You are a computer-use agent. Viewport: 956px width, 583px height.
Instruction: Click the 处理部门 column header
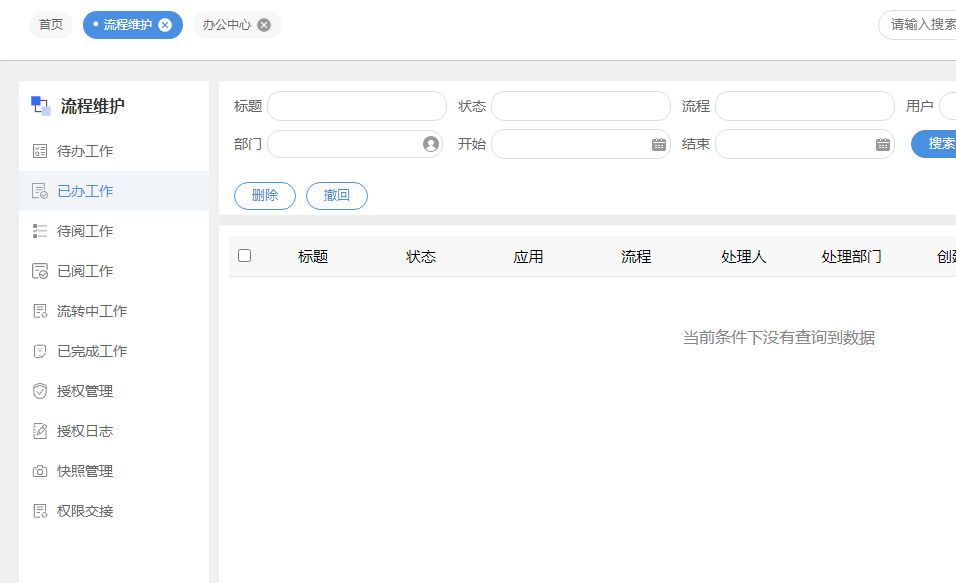[851, 257]
